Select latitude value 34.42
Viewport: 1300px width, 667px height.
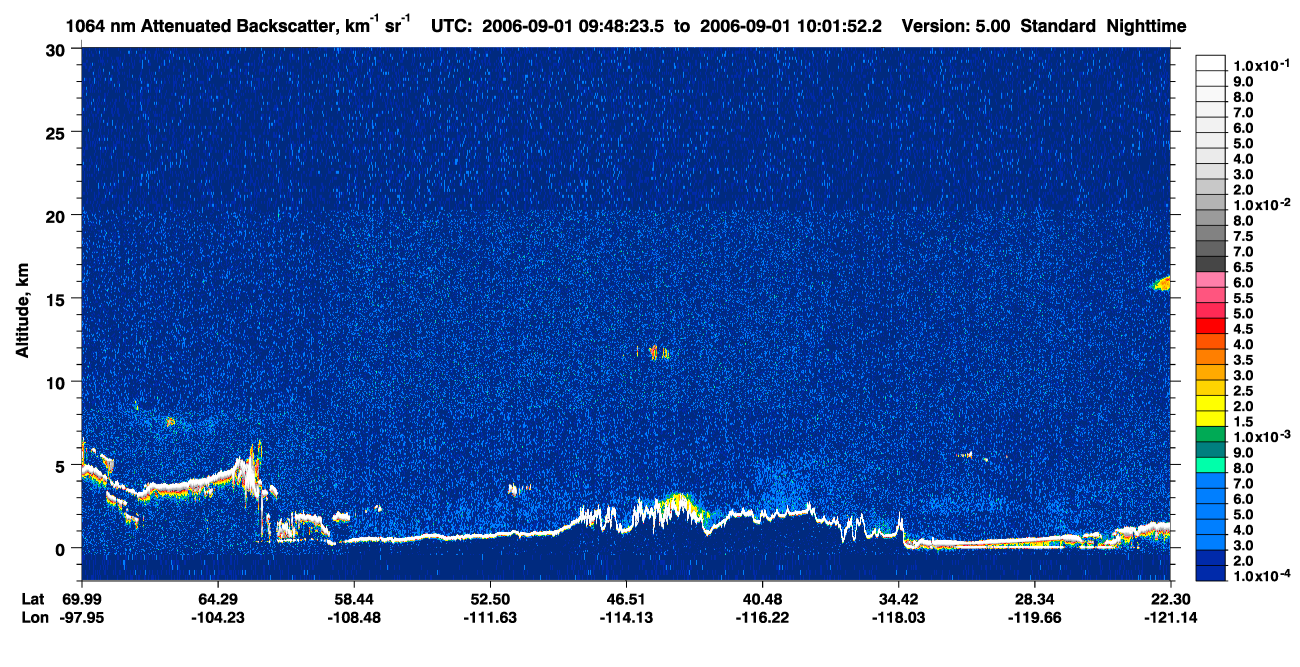coord(898,599)
